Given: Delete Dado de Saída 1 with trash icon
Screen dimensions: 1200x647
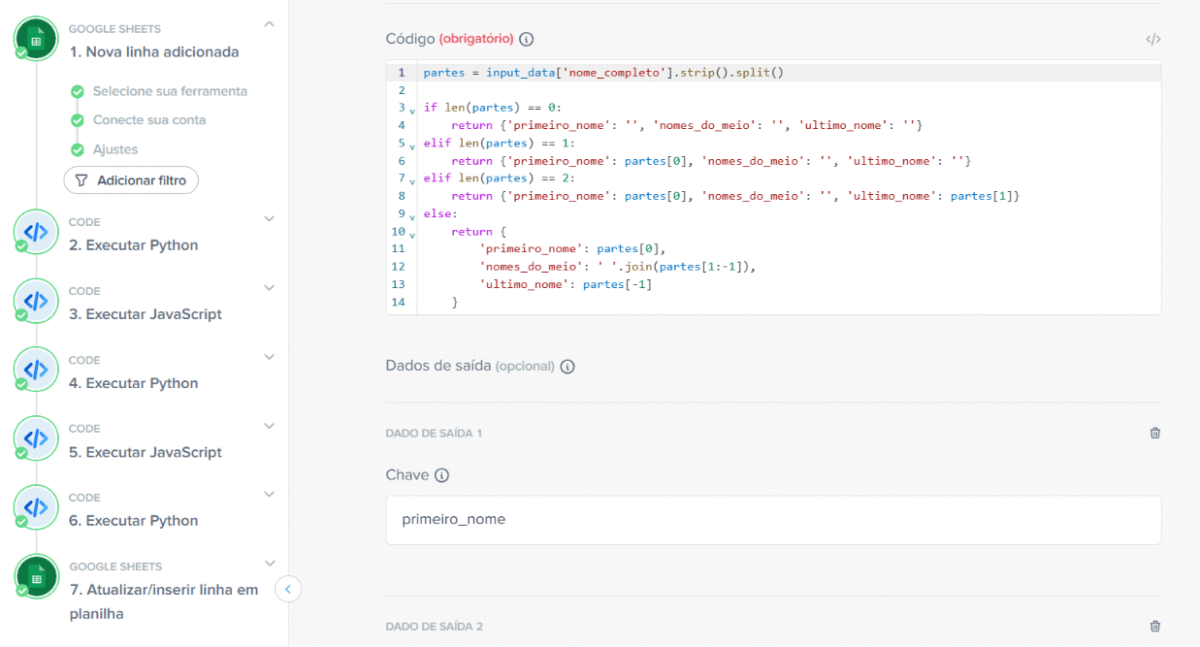Looking at the screenshot, I should [x=1155, y=433].
